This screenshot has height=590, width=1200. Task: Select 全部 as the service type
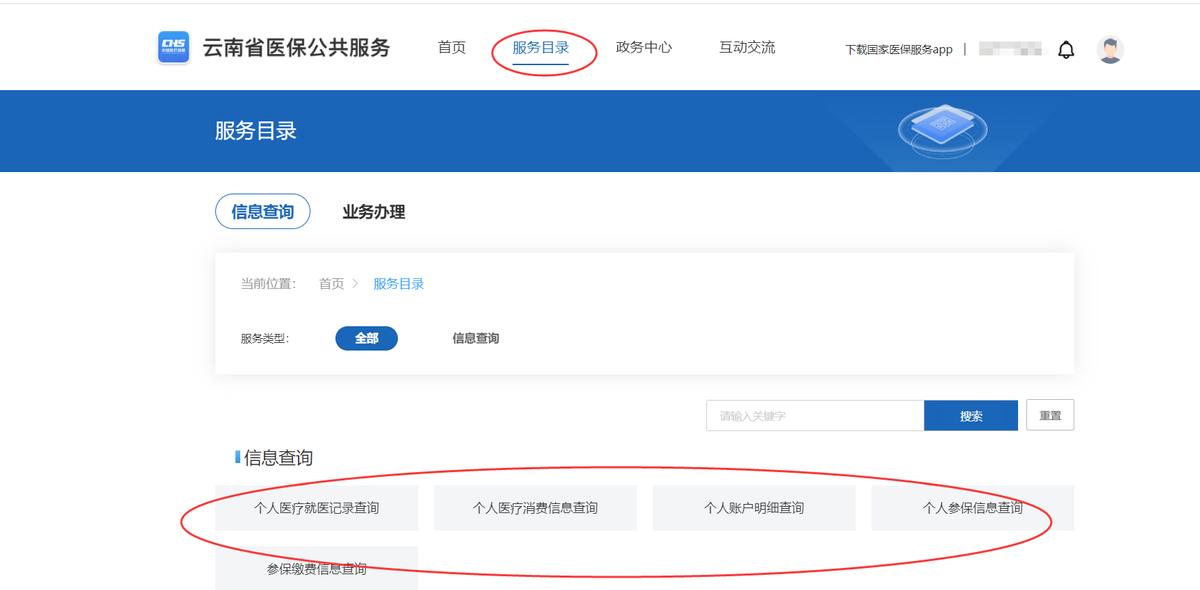tap(366, 338)
